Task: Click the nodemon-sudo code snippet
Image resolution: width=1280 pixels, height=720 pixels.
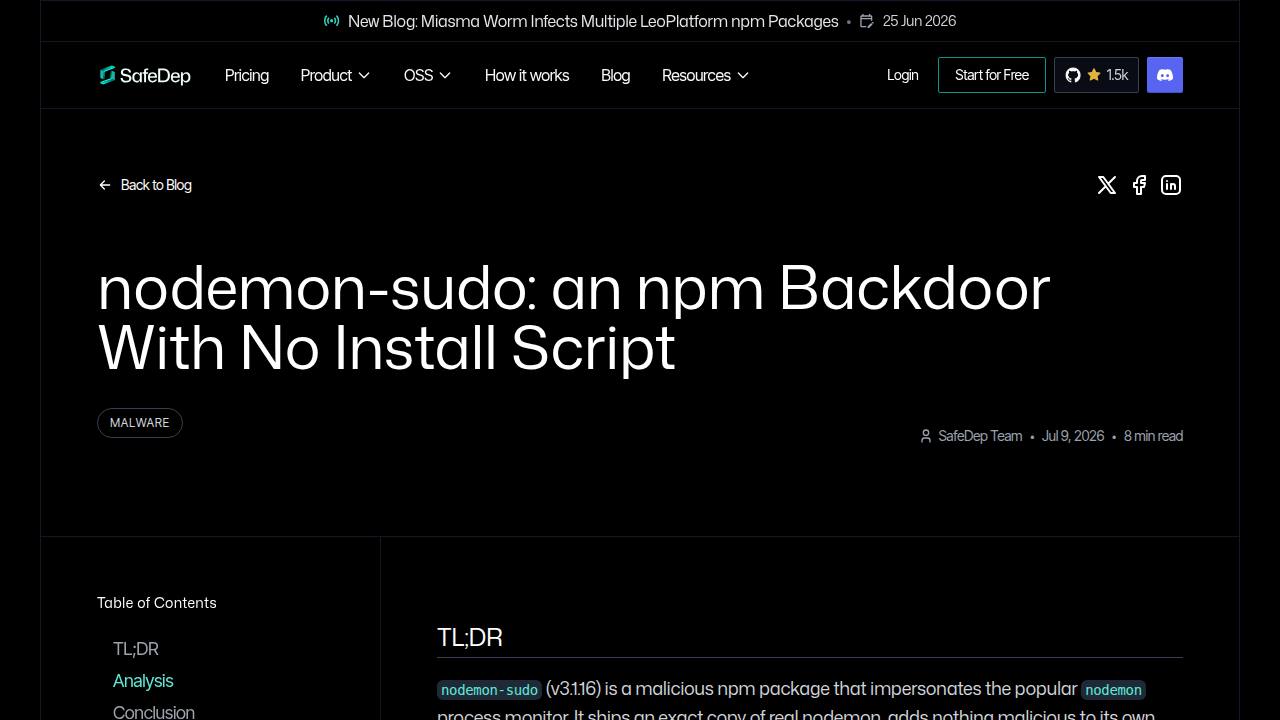Action: [x=490, y=690]
